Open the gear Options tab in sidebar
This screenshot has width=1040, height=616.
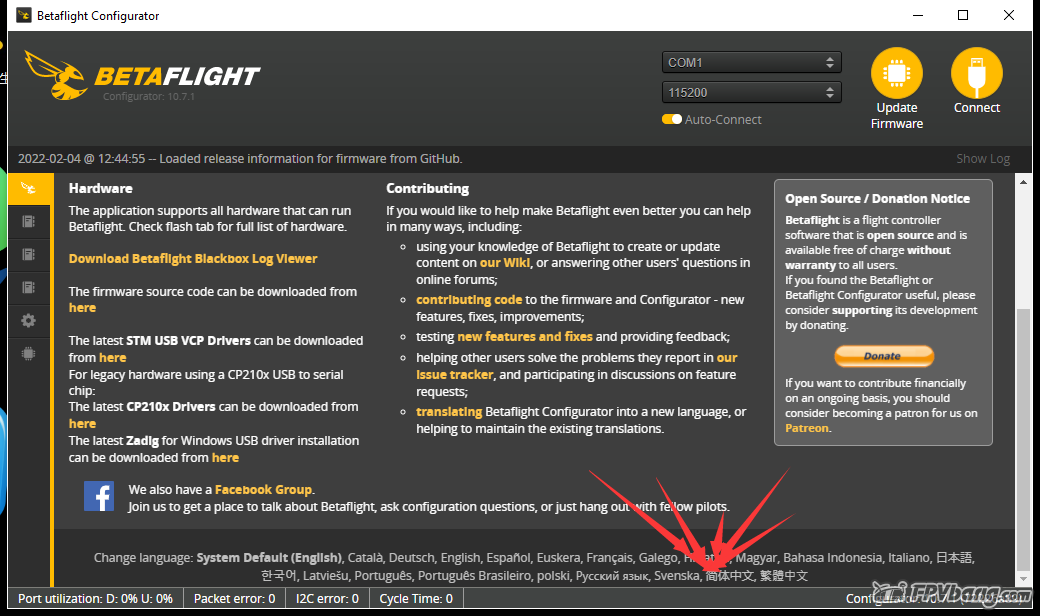click(x=29, y=321)
